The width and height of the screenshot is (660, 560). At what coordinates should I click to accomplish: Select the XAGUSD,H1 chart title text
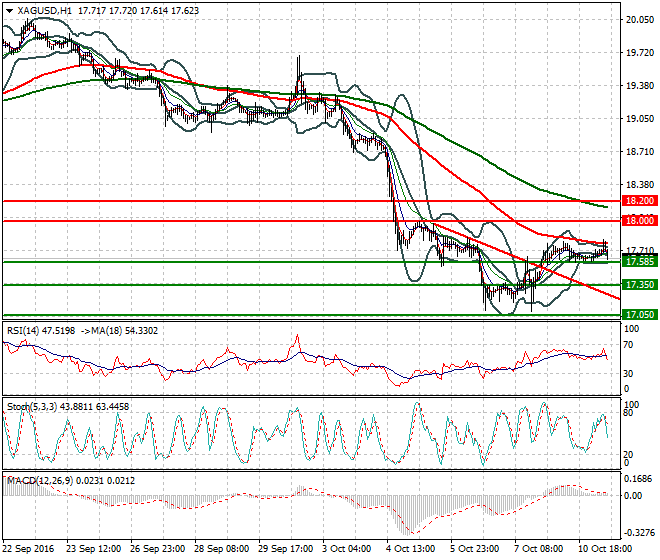click(45, 11)
